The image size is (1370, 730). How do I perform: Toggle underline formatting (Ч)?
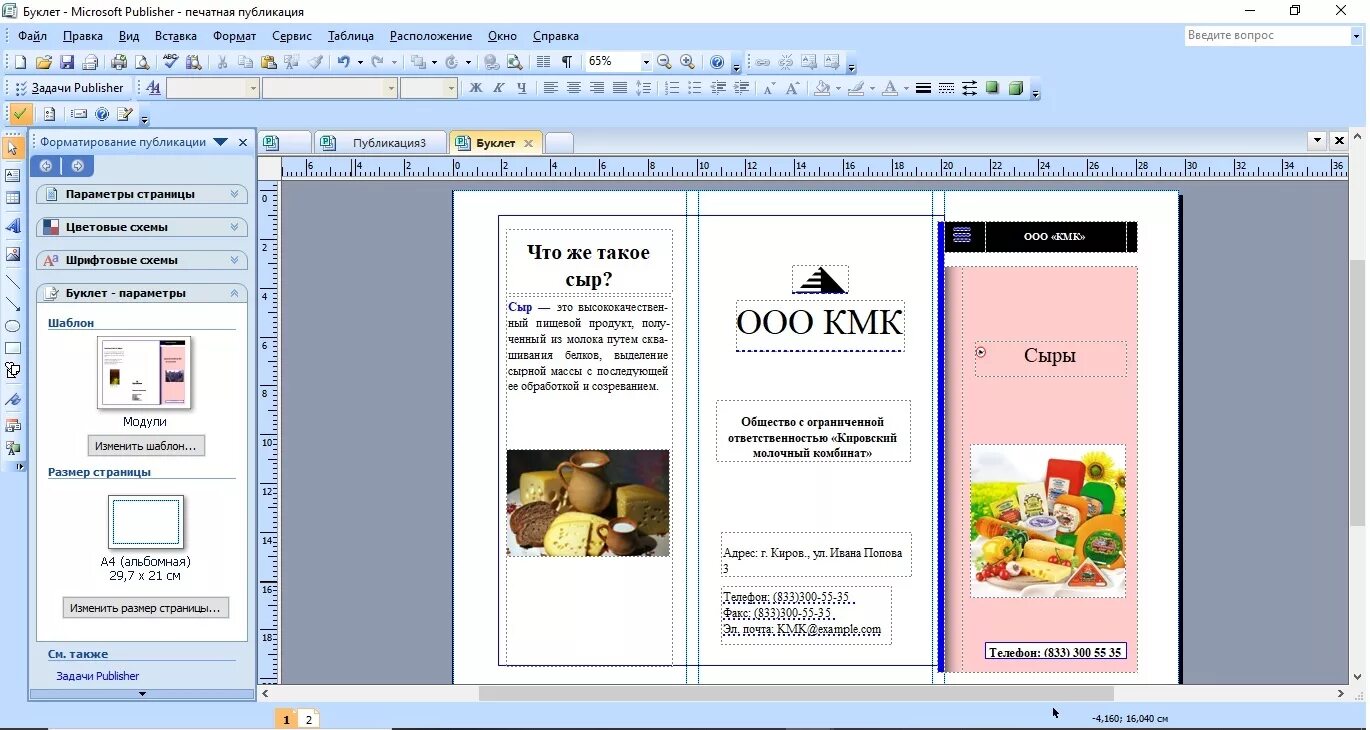pos(521,88)
